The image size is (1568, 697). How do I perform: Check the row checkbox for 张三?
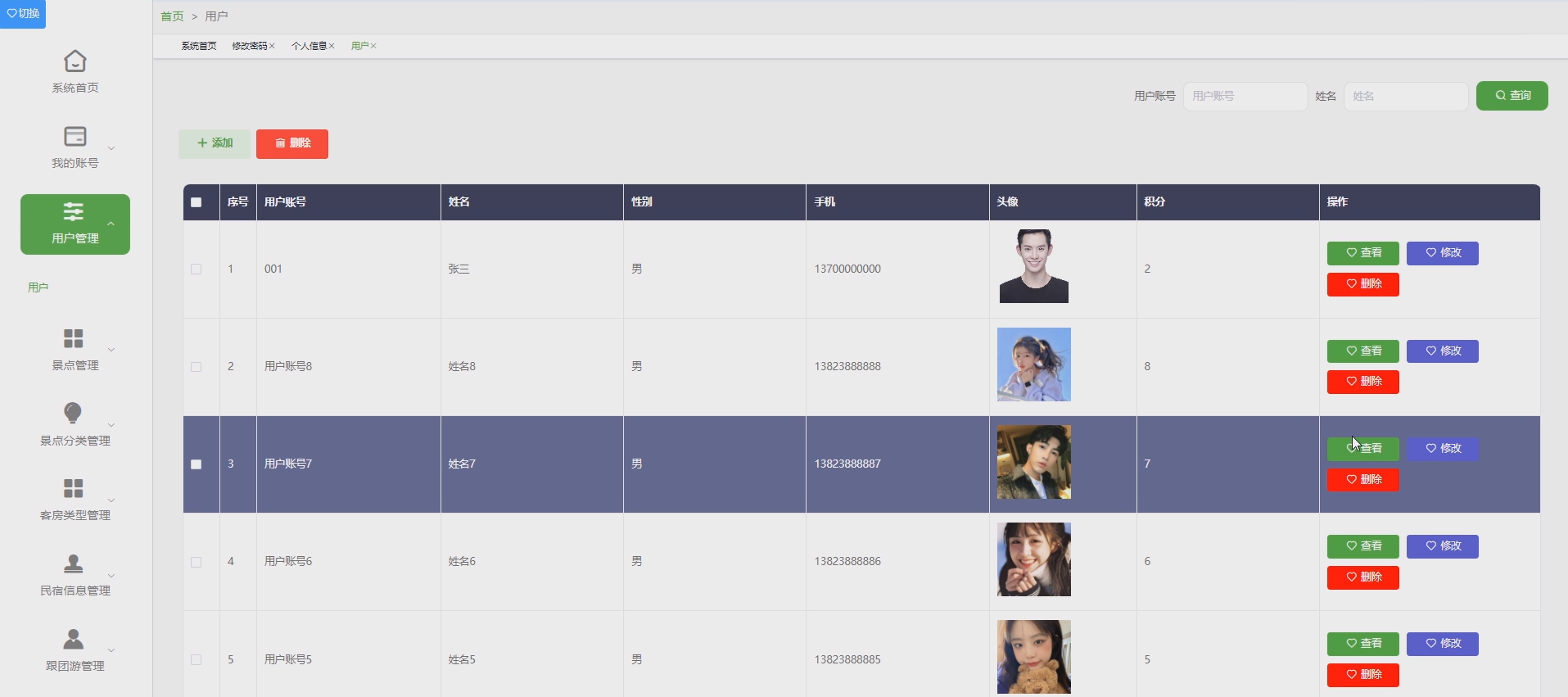click(196, 269)
